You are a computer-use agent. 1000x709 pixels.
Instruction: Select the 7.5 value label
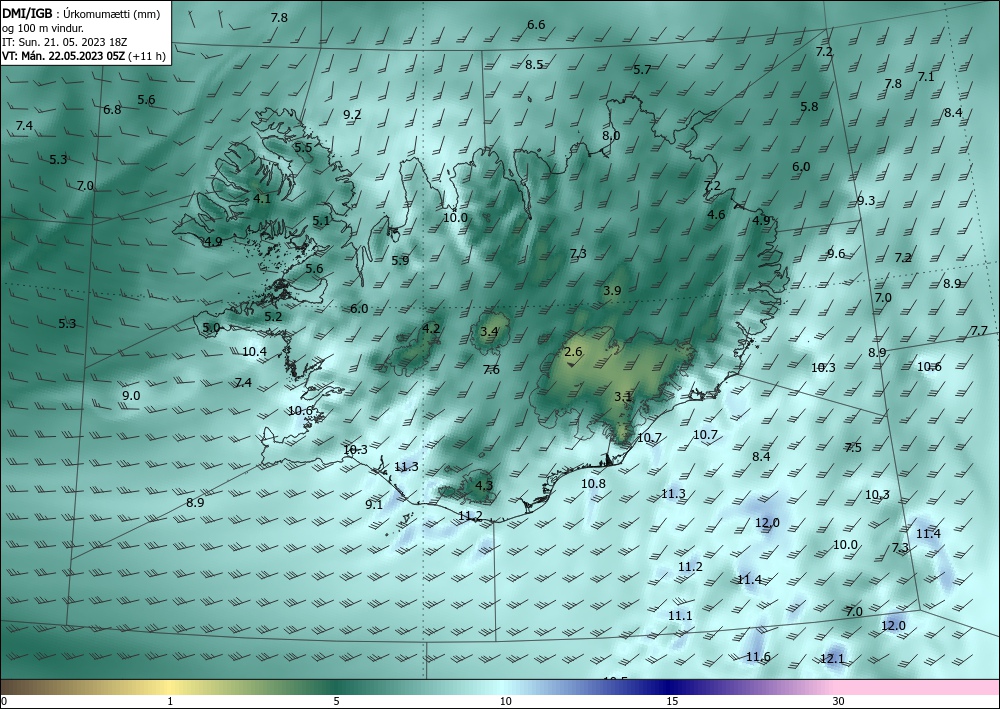pos(853,448)
